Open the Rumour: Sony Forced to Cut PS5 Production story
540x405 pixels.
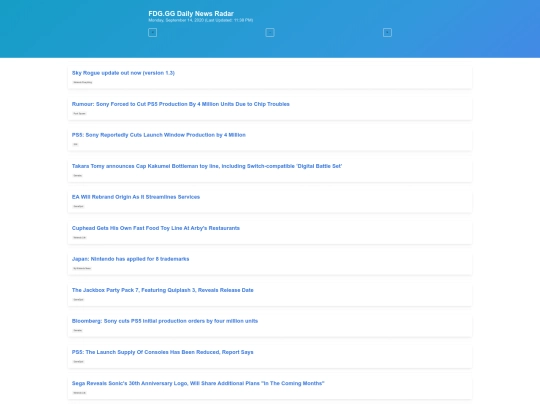(x=180, y=104)
